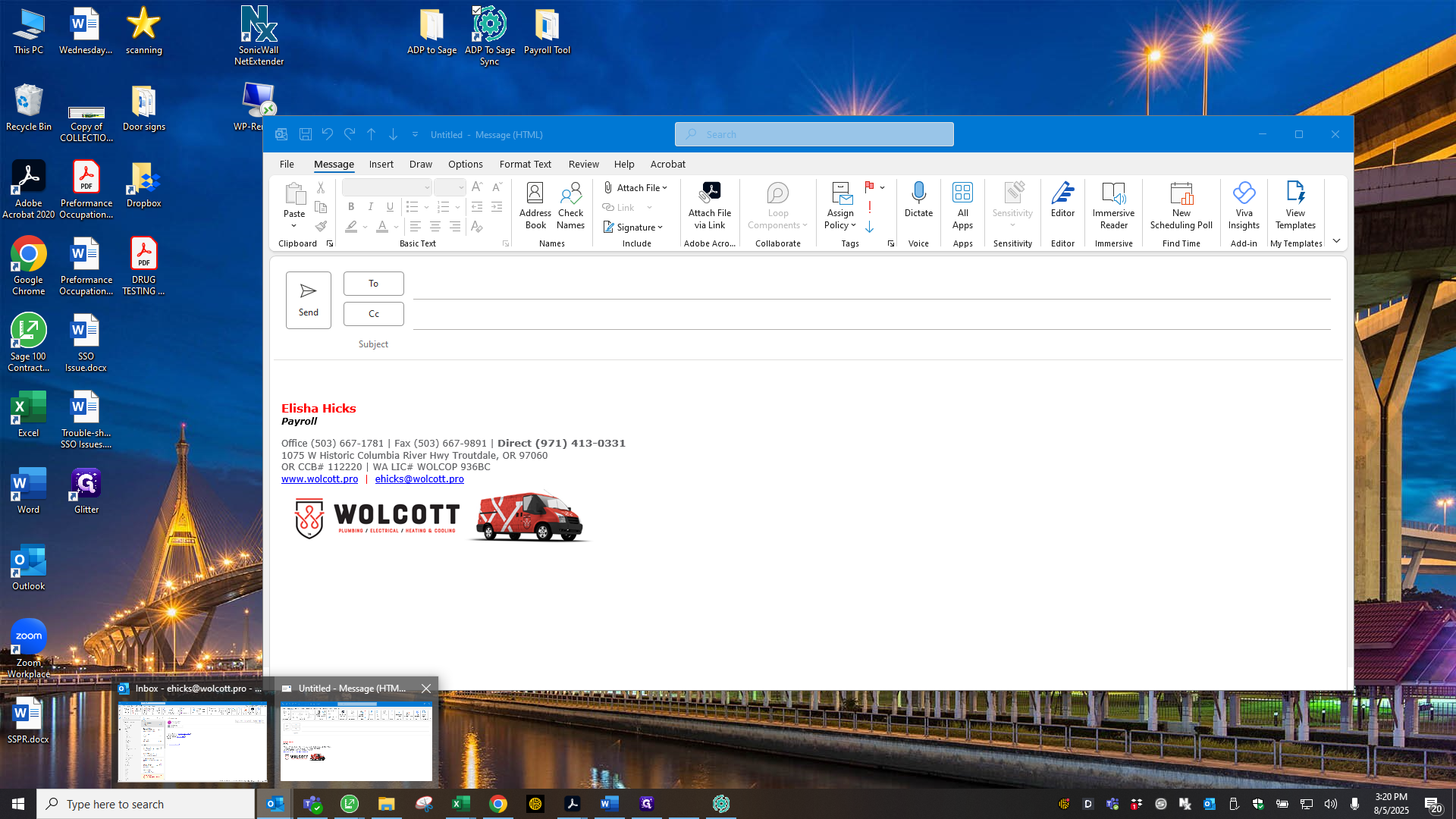Toggle Italic formatting

point(371,207)
